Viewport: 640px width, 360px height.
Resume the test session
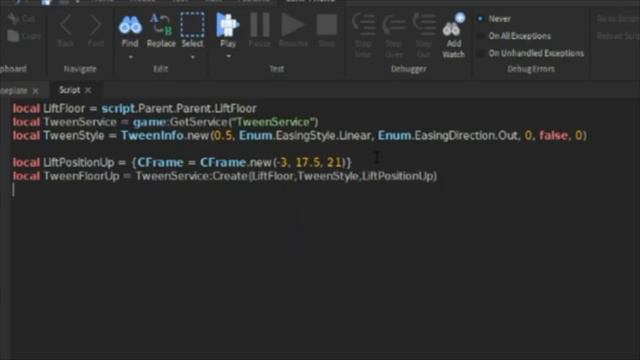[x=293, y=31]
